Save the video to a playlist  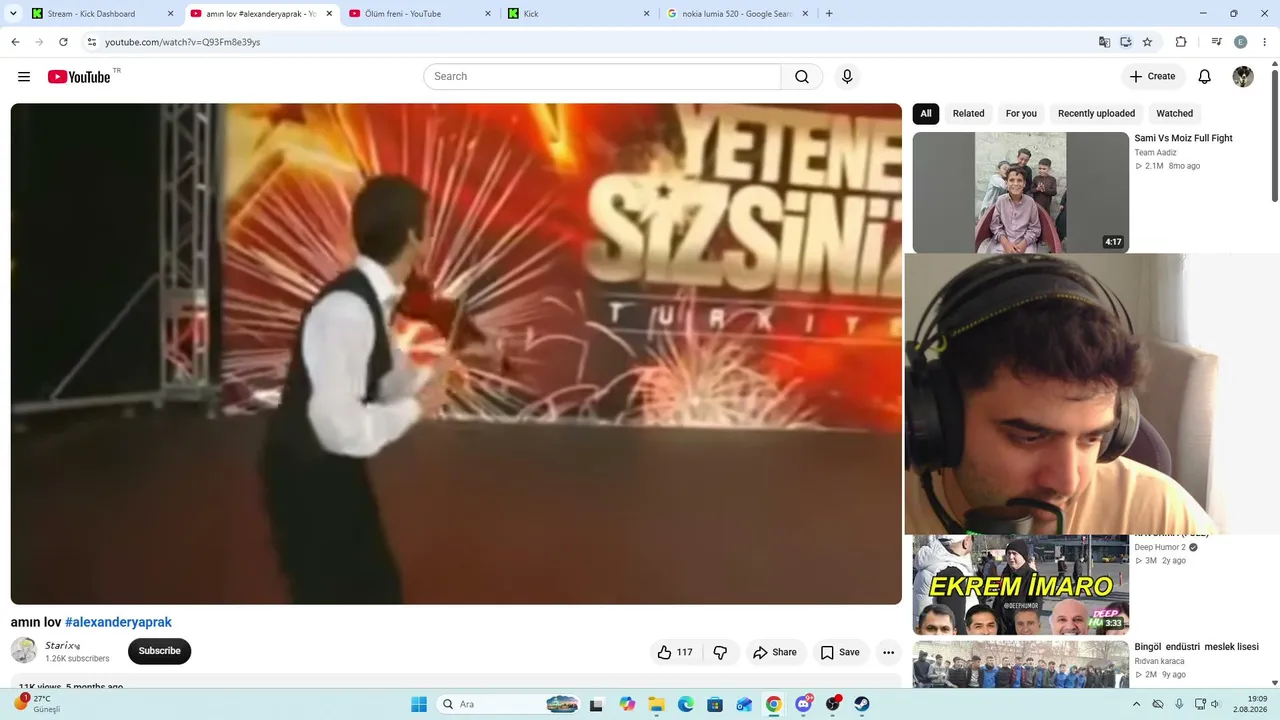840,652
